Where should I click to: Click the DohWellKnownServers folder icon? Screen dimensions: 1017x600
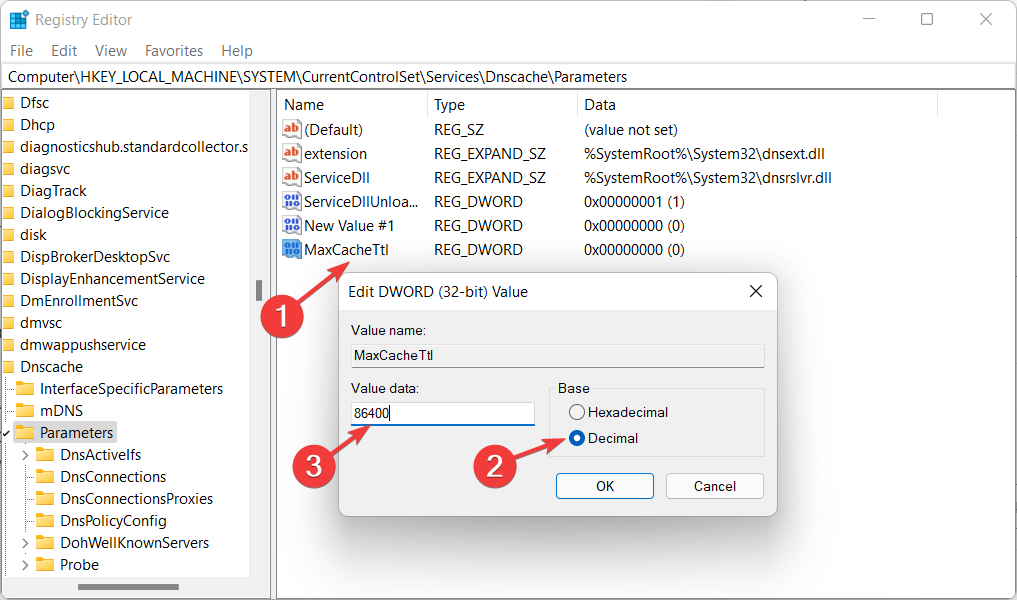click(x=44, y=543)
